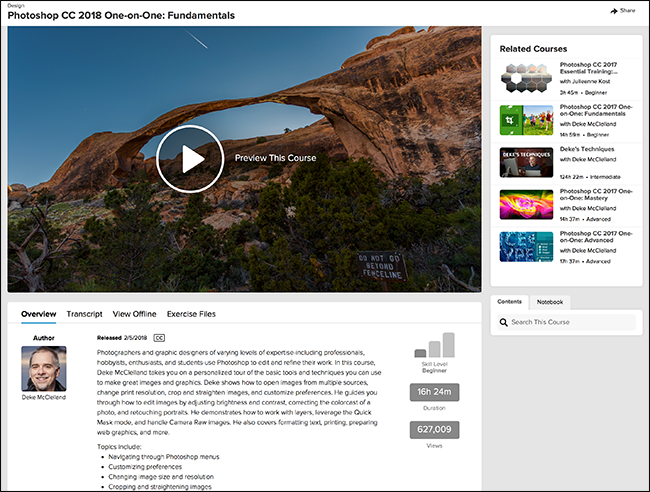Image resolution: width=650 pixels, height=492 pixels.
Task: Select the Contents tab
Action: pos(509,302)
